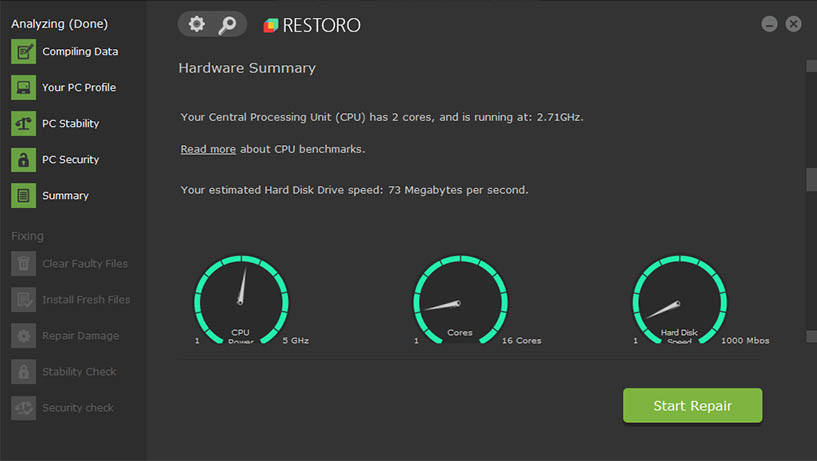Open Your PC Profile section

click(79, 88)
